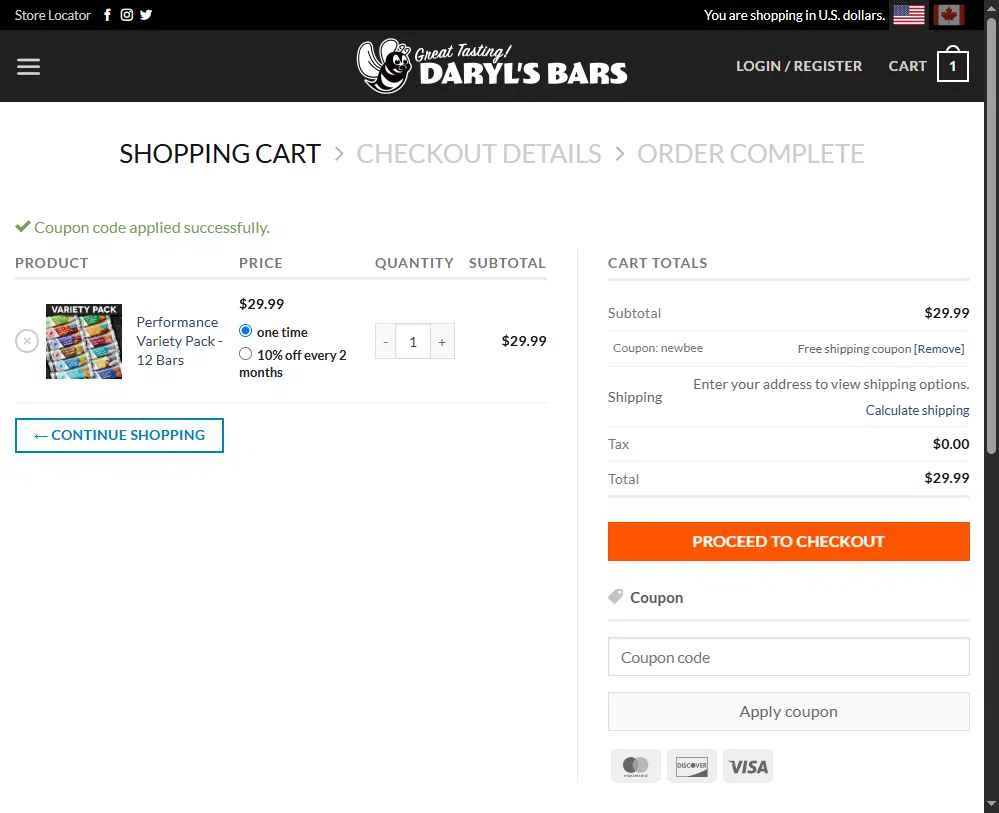Image resolution: width=999 pixels, height=813 pixels.
Task: Click the Mastercard payment icon
Action: pos(635,766)
